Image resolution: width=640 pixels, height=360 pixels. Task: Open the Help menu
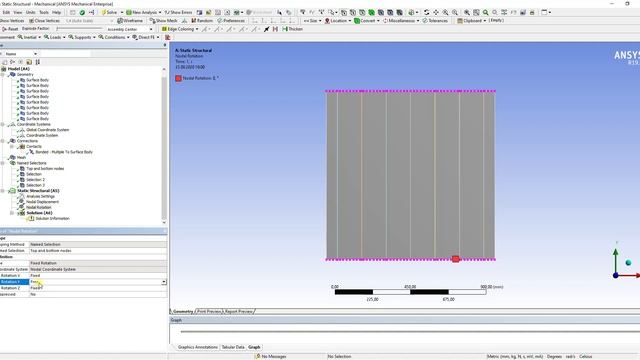(x=56, y=12)
